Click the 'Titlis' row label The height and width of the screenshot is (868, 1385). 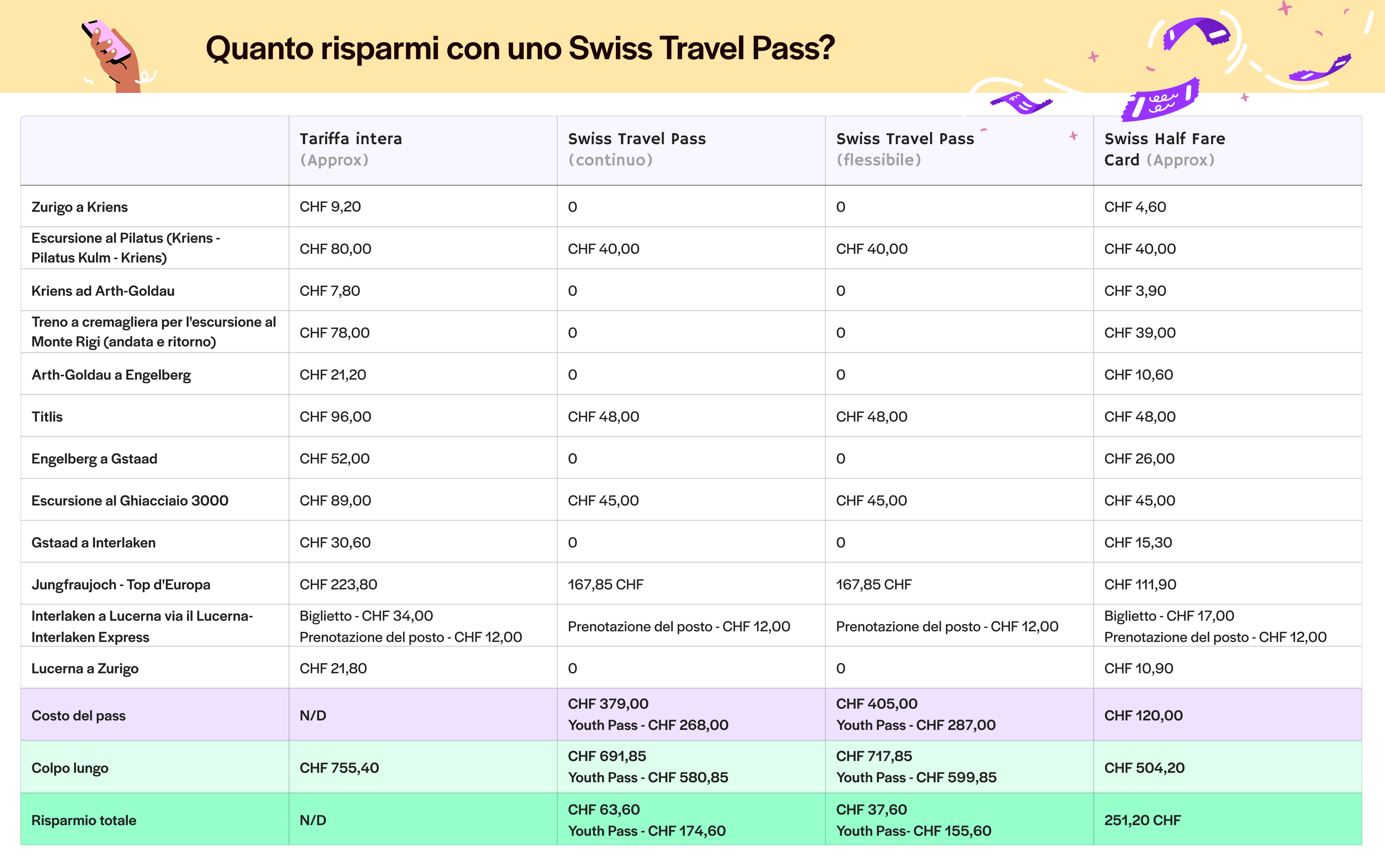click(47, 417)
